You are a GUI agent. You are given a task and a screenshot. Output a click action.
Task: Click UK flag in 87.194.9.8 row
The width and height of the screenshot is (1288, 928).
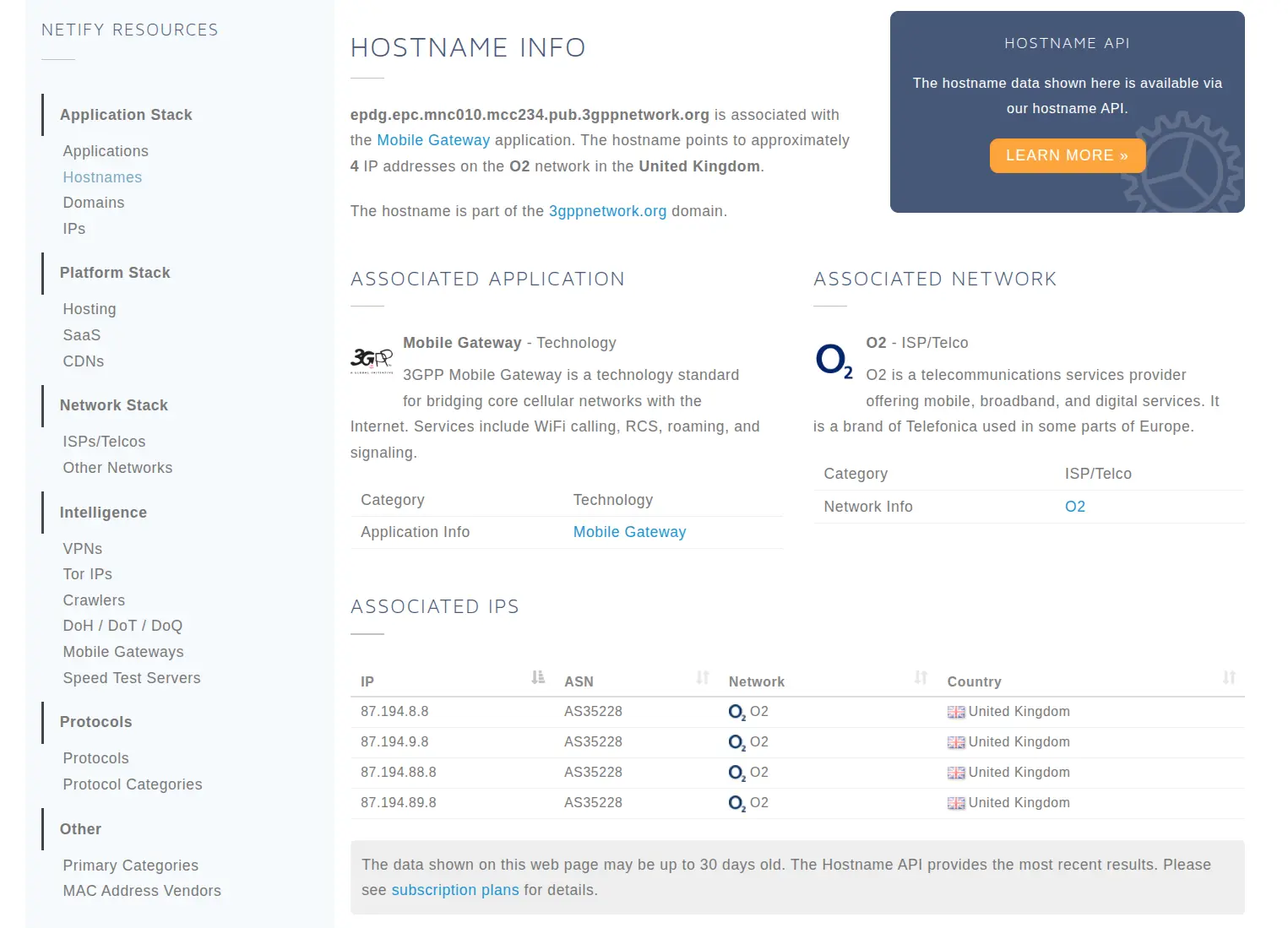956,742
